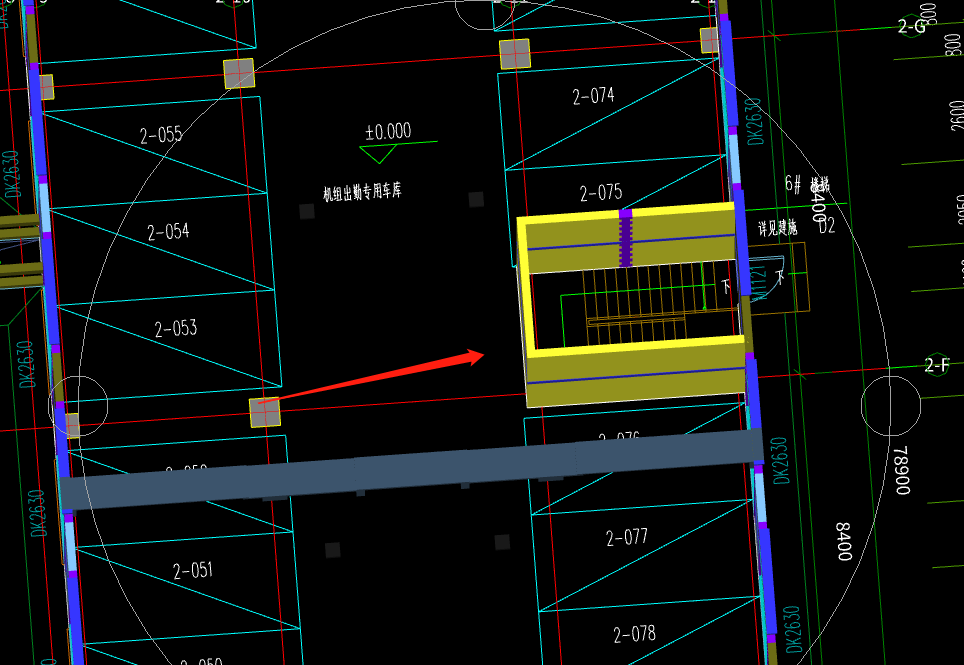Select parking space label 2-074
This screenshot has width=964, height=665.
pos(593,96)
